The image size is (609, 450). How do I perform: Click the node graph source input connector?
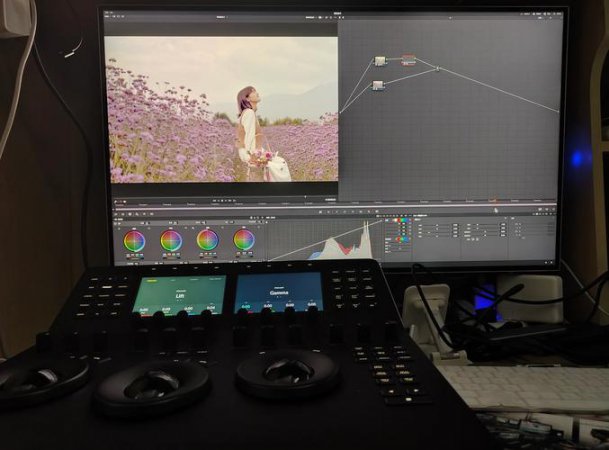[x=341, y=111]
